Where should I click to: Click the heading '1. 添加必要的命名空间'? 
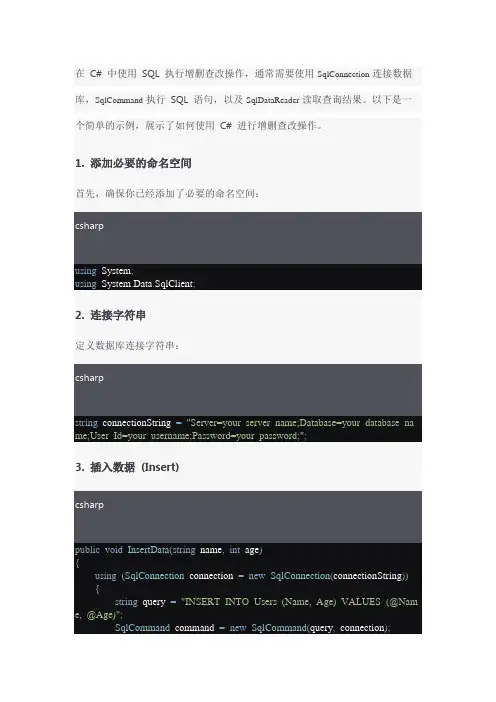coord(133,163)
